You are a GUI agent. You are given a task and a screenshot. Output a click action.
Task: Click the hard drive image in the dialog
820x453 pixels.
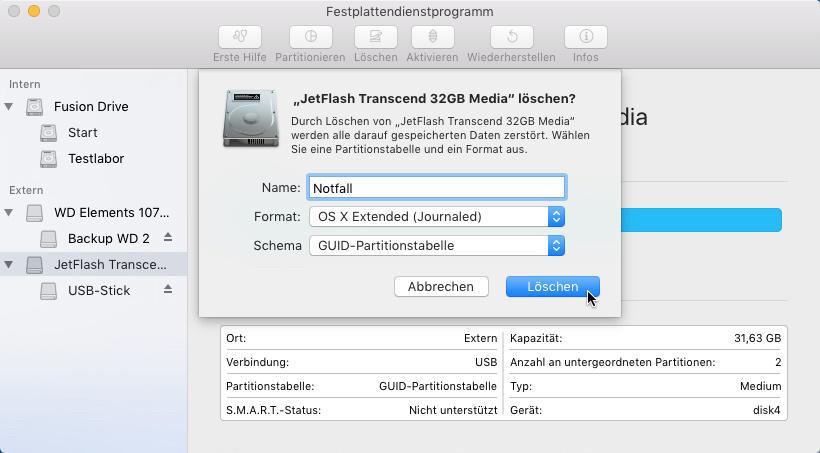[250, 118]
